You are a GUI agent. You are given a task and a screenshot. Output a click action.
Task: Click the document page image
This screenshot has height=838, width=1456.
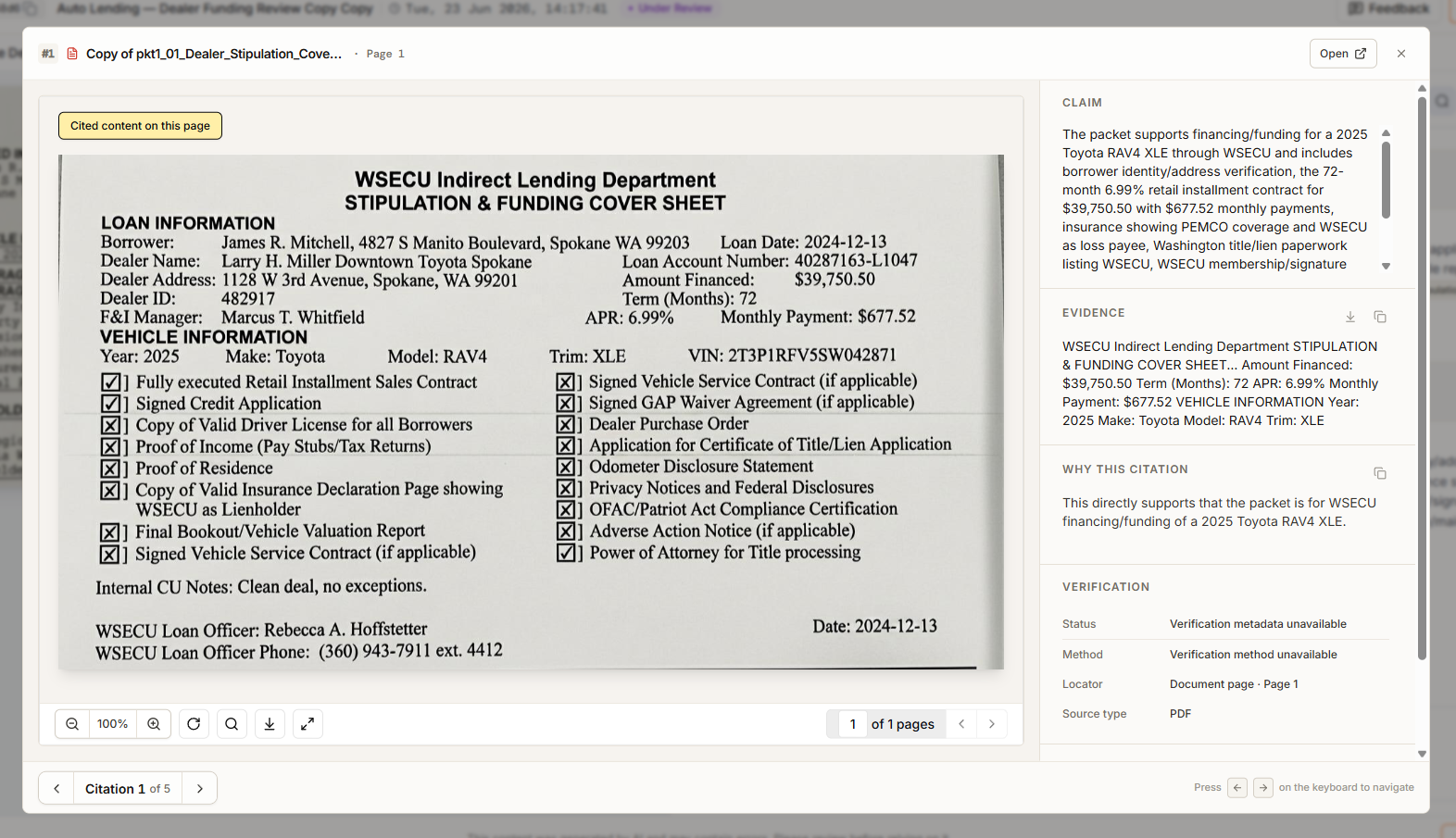(x=532, y=412)
